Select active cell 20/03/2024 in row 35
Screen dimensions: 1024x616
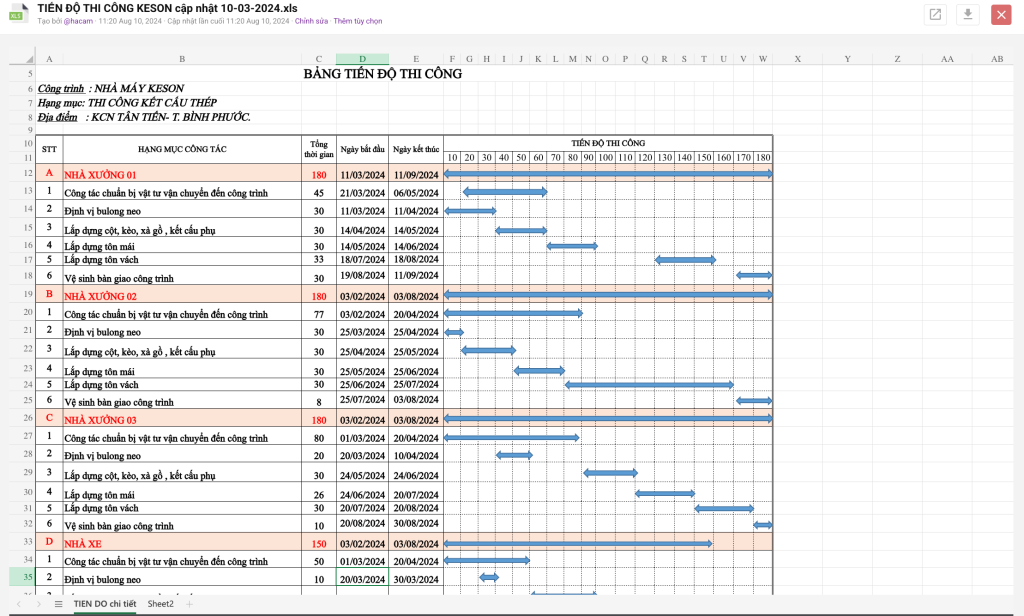click(362, 577)
